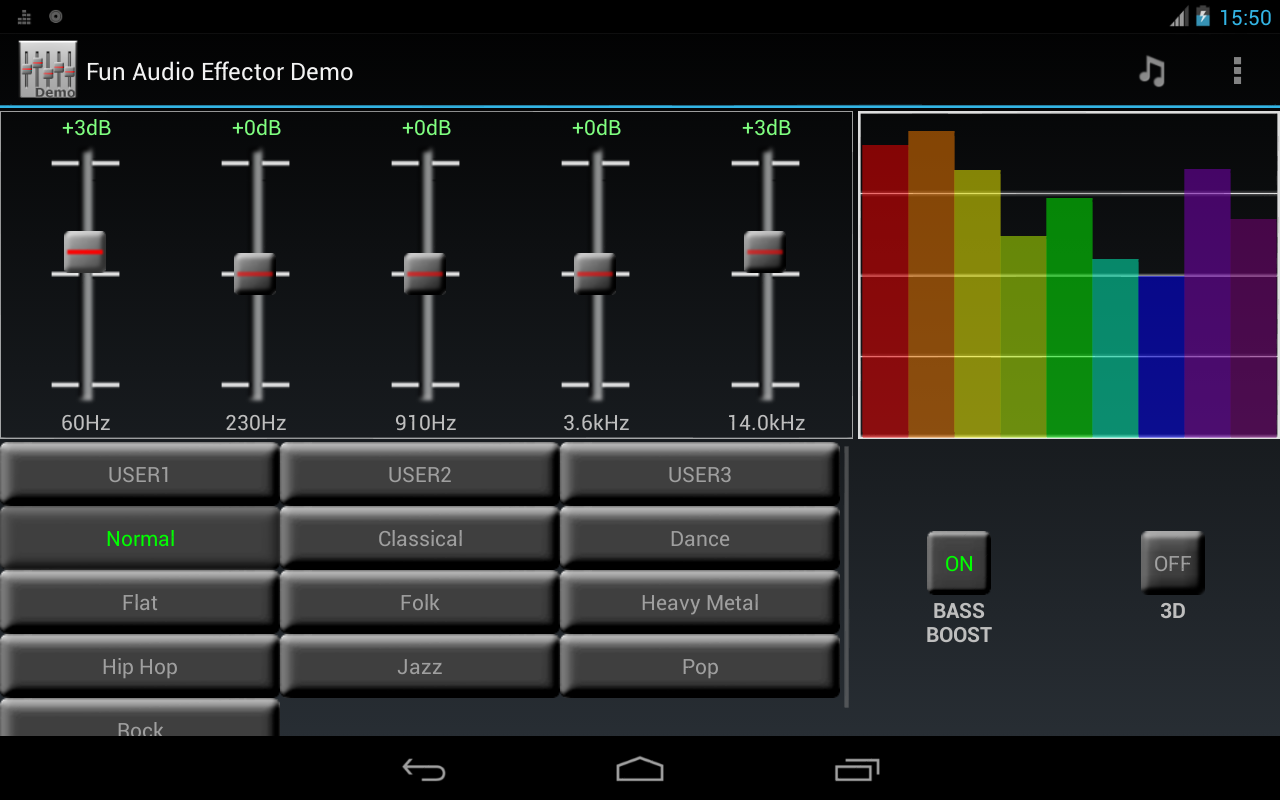The image size is (1280, 800).
Task: Open the three-dot overflow menu
Action: coord(1237,71)
